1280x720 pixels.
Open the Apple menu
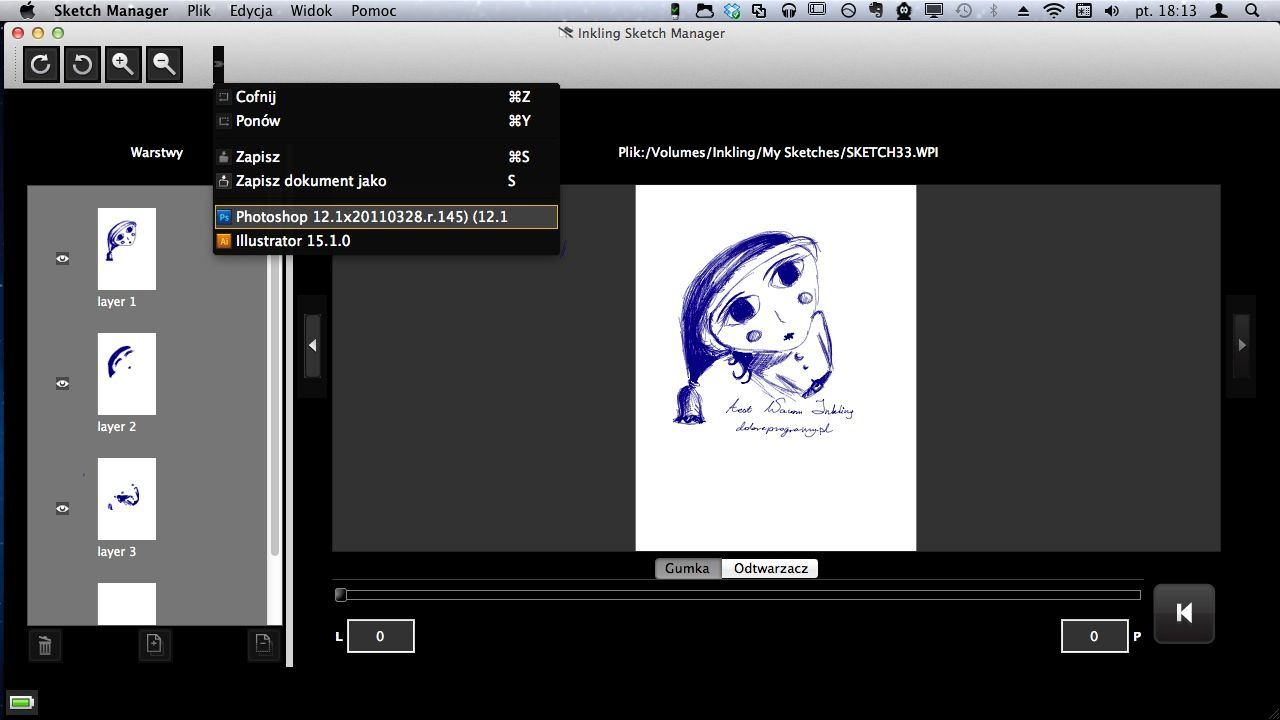tap(28, 11)
